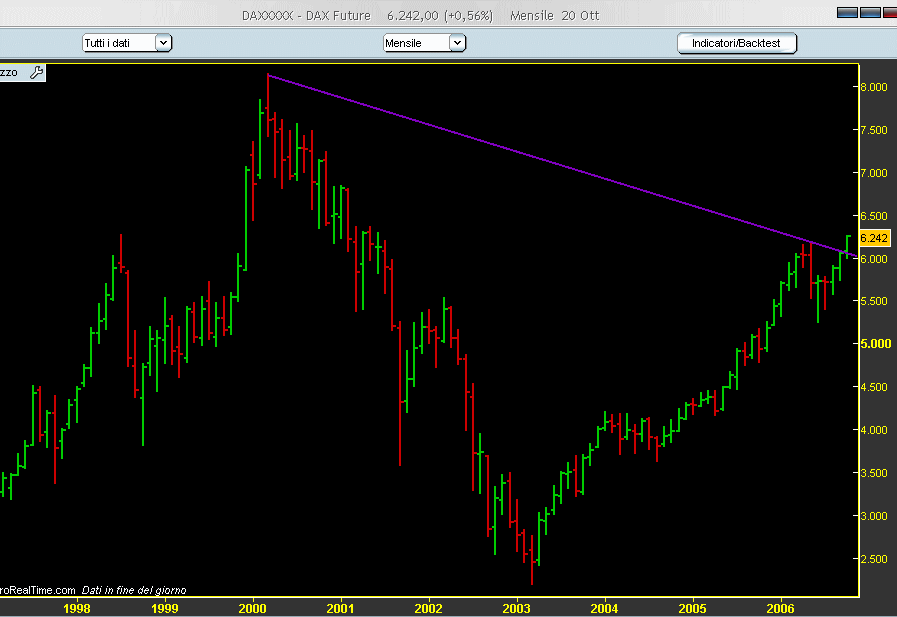The image size is (897, 617).
Task: Click the yellow 6.242 current price tag
Action: pyautogui.click(x=874, y=238)
